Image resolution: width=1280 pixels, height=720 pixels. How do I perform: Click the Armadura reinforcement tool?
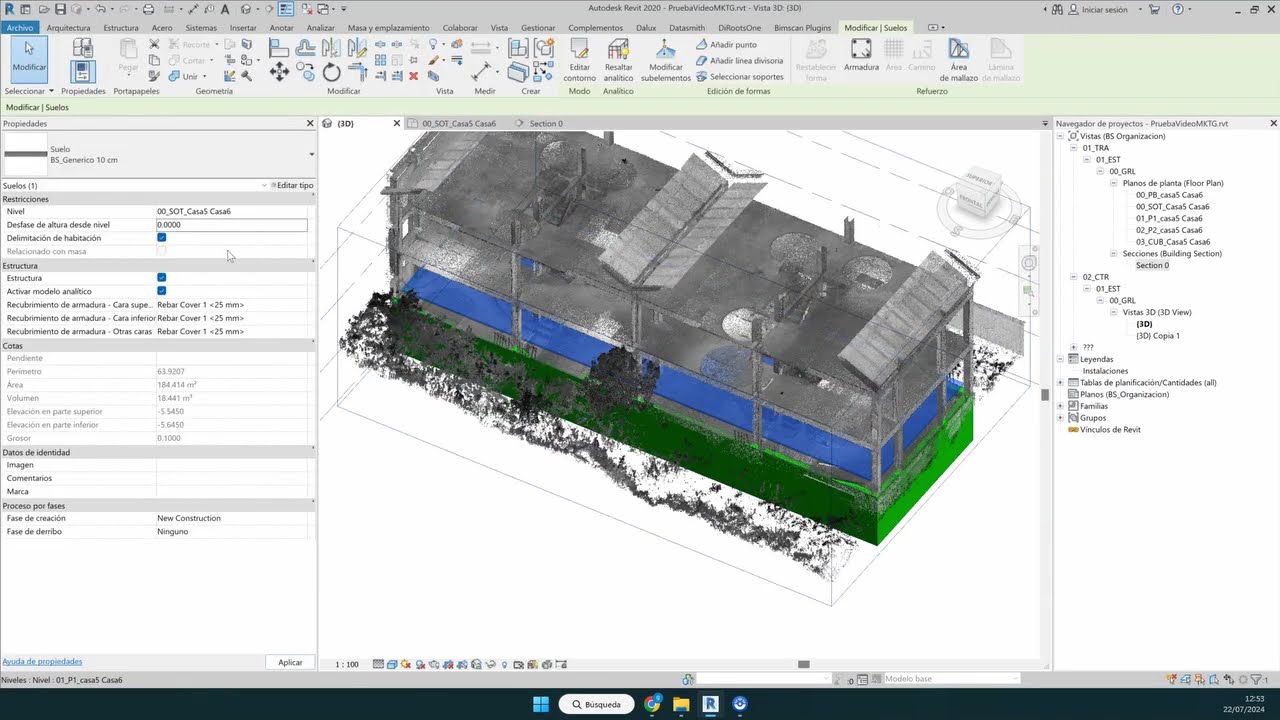coord(861,56)
